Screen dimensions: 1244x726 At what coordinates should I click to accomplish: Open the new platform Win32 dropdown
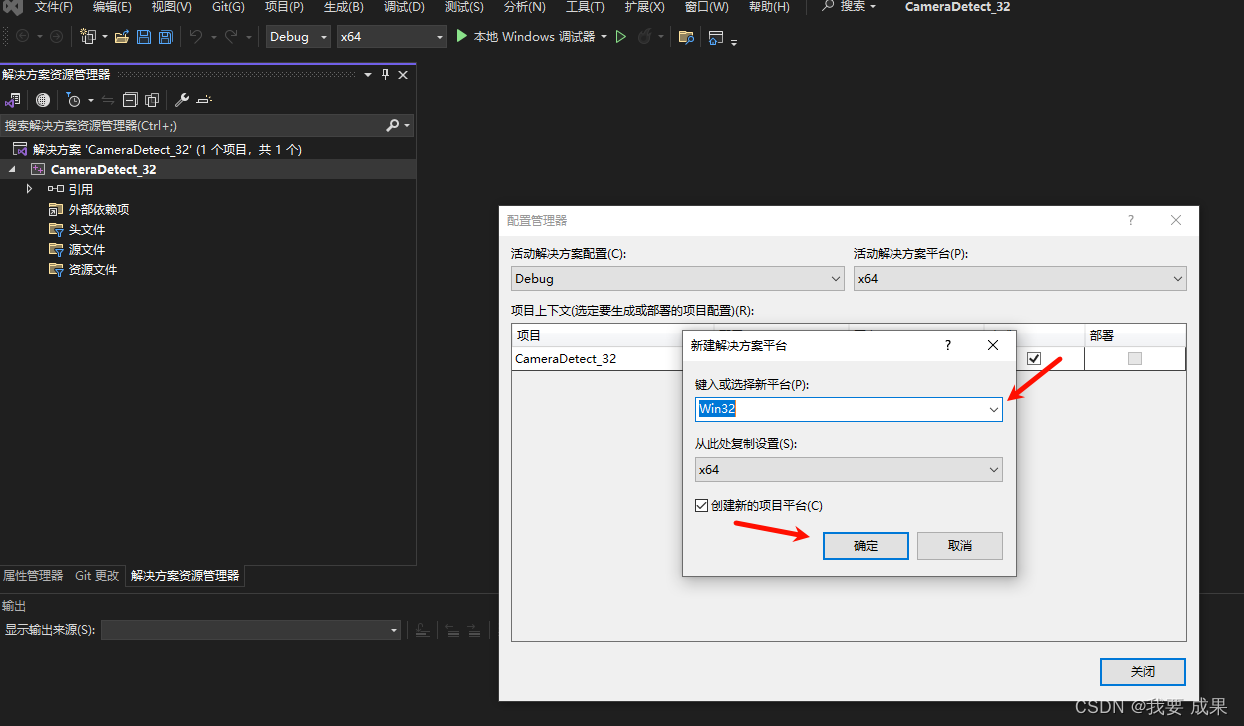pyautogui.click(x=993, y=409)
